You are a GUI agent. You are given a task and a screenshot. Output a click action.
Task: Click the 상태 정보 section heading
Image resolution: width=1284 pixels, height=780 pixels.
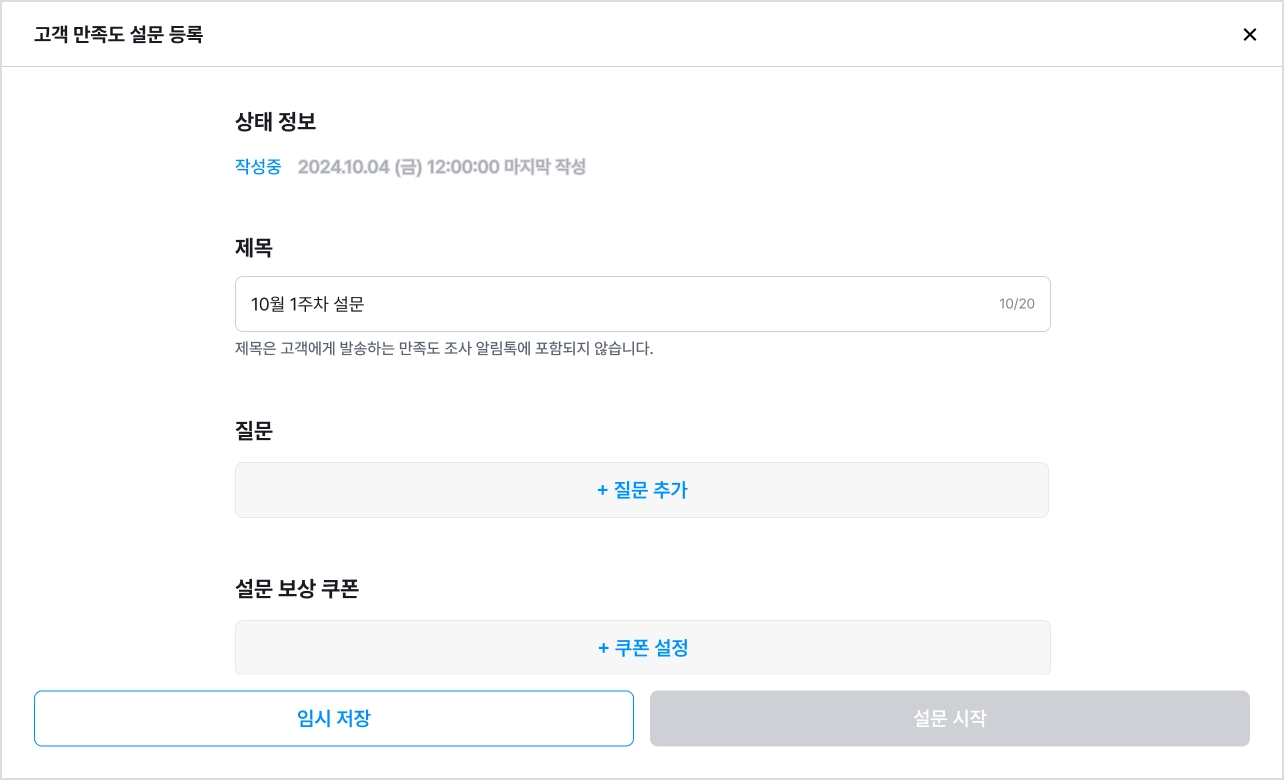click(275, 123)
